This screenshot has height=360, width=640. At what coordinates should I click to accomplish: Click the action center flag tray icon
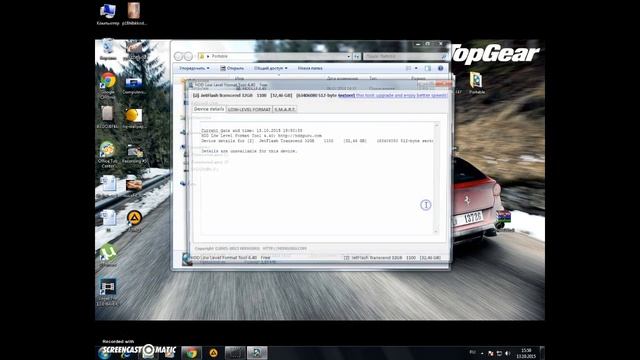click(x=491, y=353)
